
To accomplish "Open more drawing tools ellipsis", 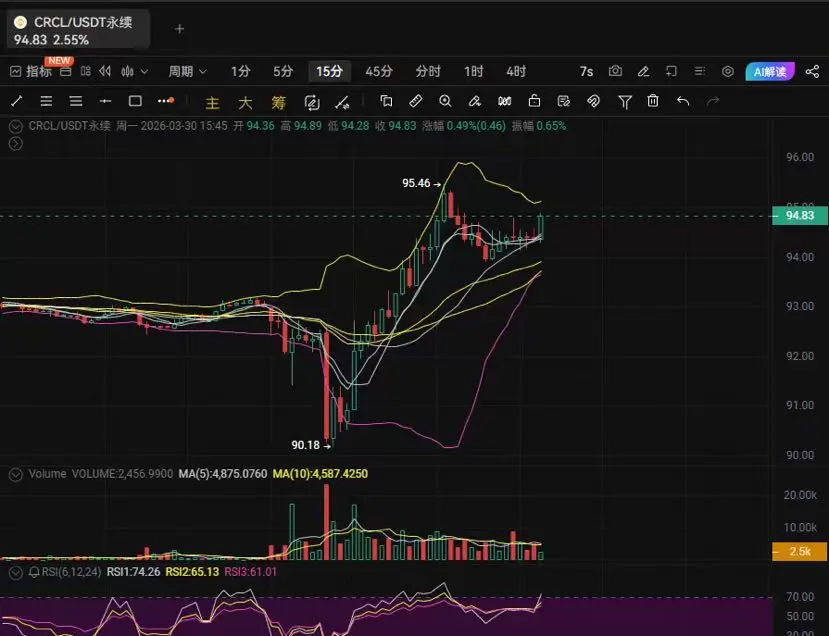I will (x=165, y=100).
